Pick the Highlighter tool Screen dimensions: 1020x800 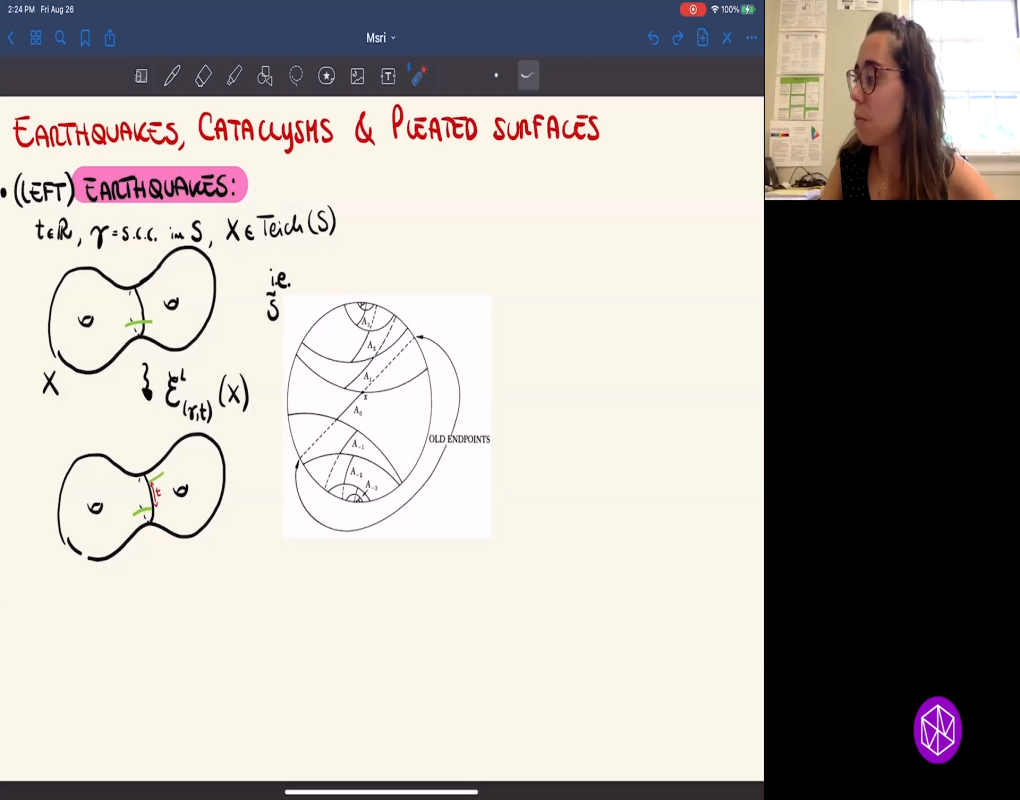click(234, 76)
